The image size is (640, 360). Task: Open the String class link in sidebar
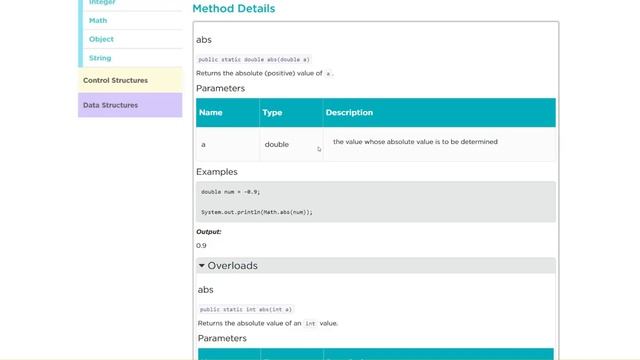click(x=100, y=58)
